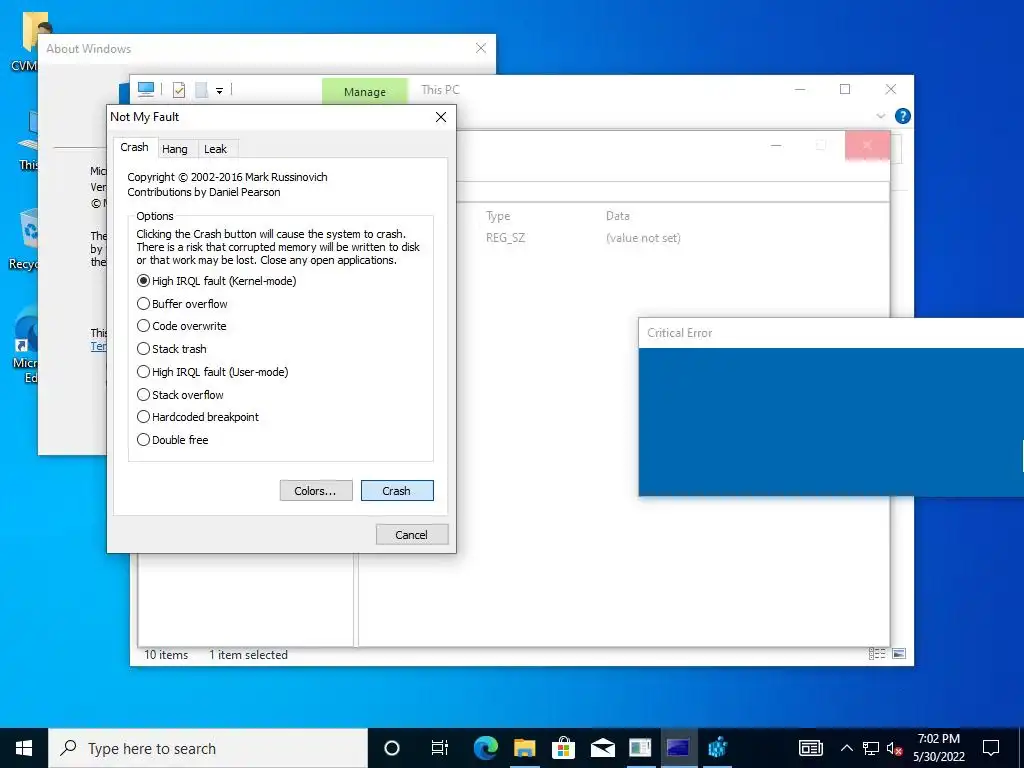Click Properties checkmark icon in quick access toolbar
The image size is (1024, 768).
click(x=179, y=90)
